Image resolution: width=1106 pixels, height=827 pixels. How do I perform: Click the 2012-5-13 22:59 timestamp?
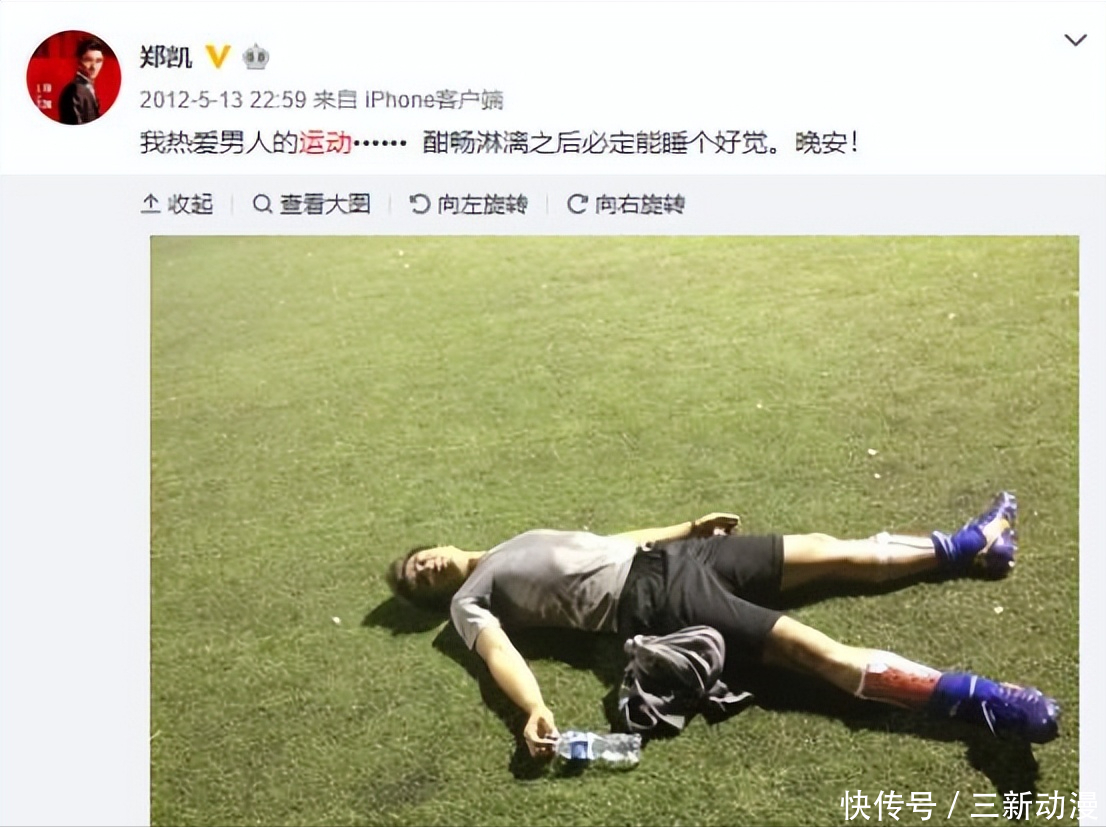223,99
